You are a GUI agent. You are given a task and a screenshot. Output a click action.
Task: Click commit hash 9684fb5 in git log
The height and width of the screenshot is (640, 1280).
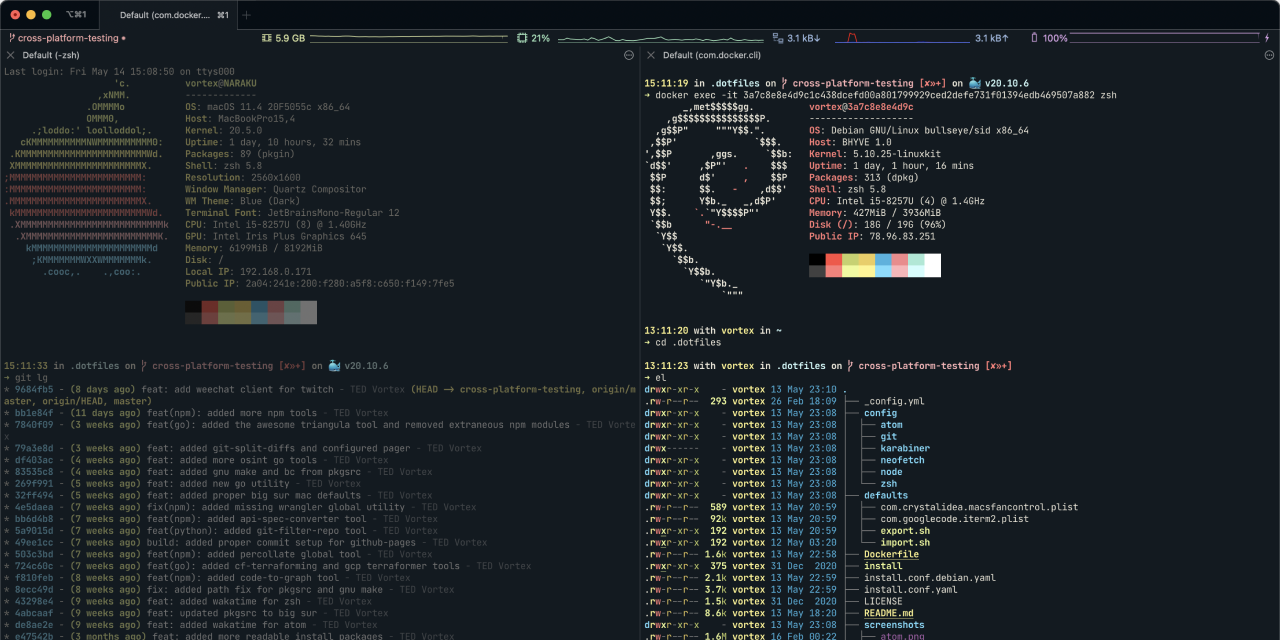[35, 389]
